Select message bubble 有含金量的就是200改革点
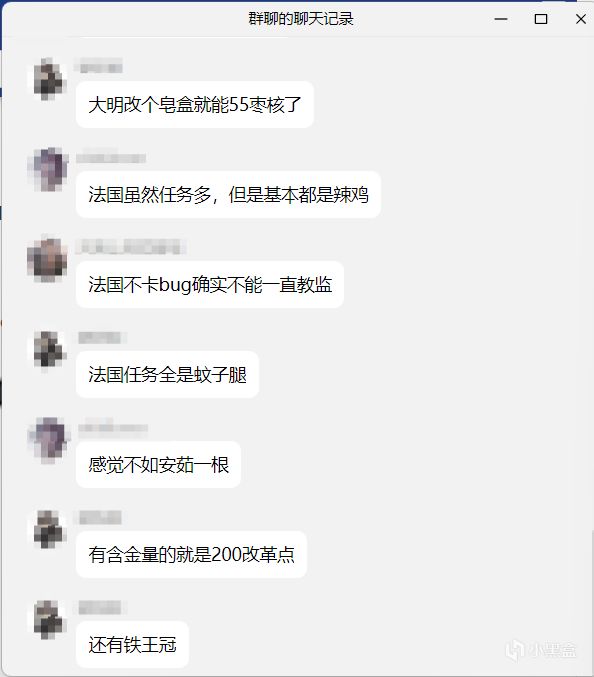The image size is (594, 677). pos(192,554)
